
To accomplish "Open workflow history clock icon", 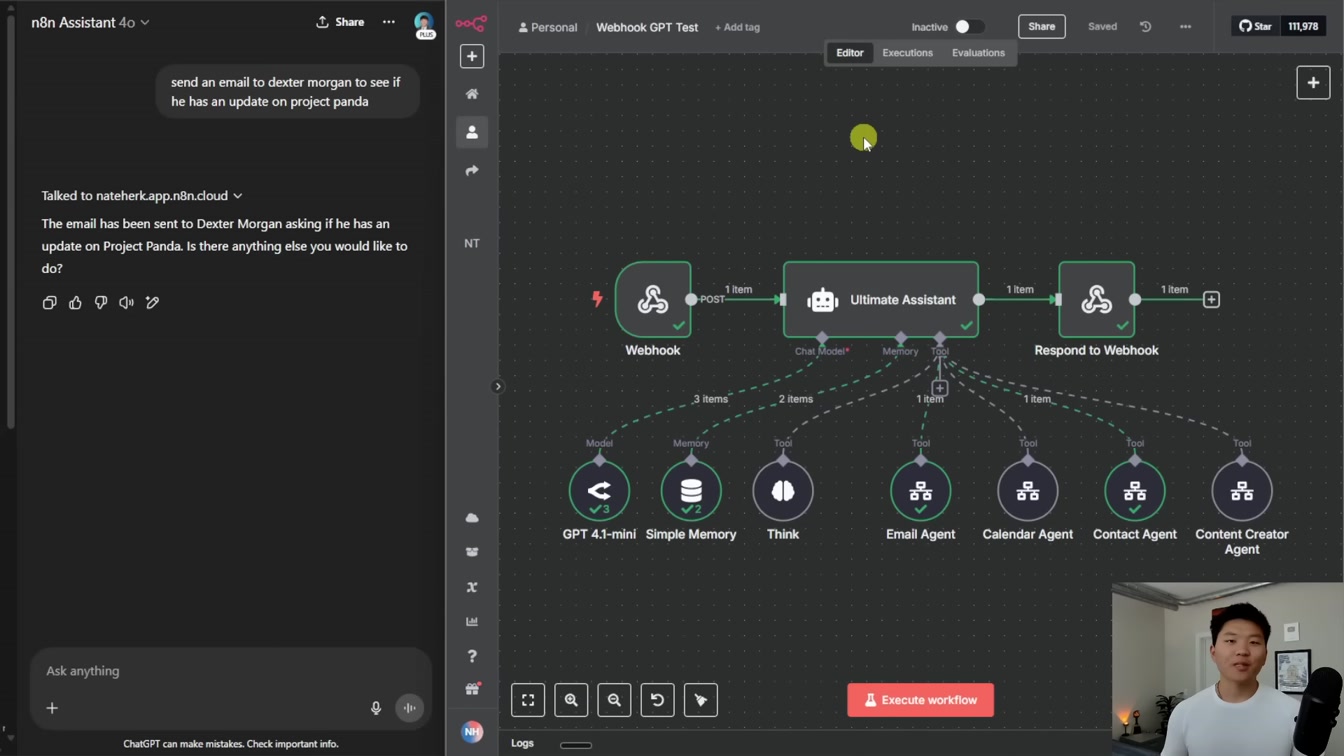I will pos(1146,27).
